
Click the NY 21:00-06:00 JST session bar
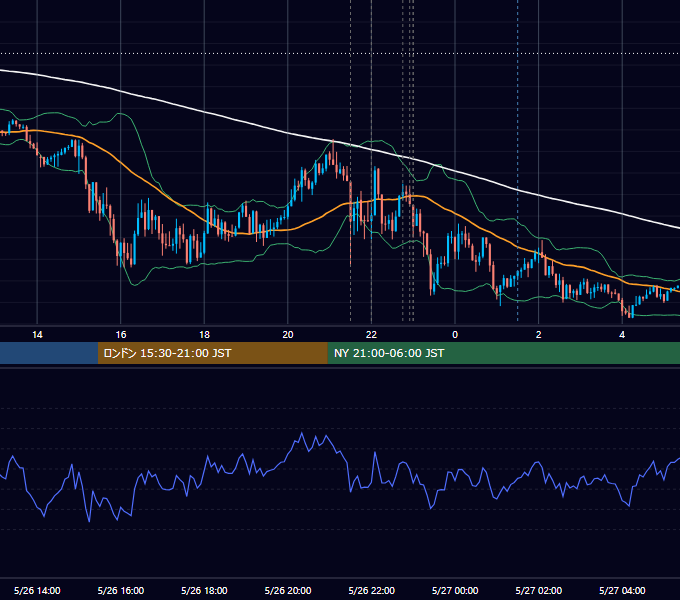503,353
